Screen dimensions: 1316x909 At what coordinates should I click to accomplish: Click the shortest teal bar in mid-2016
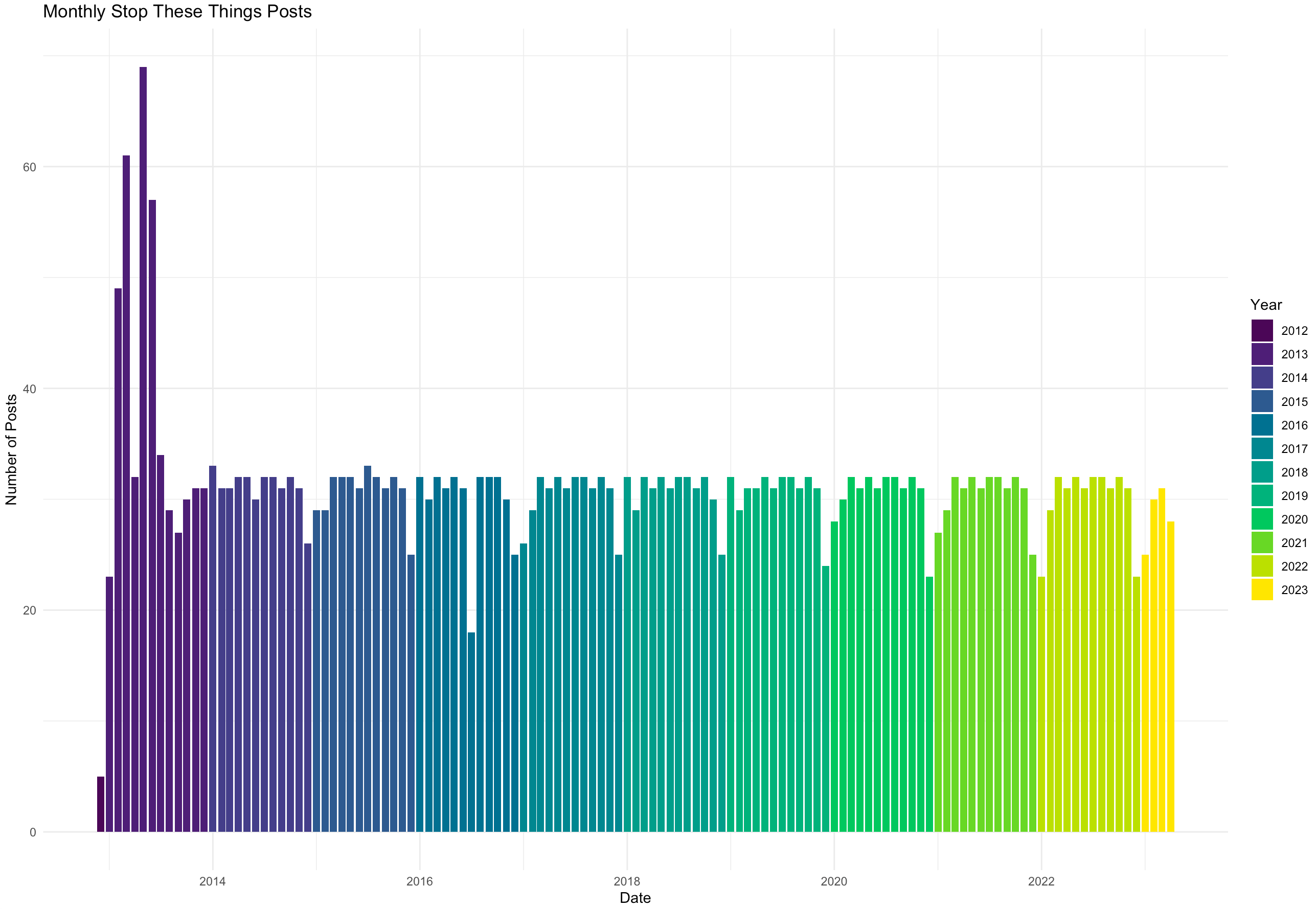[x=471, y=733]
